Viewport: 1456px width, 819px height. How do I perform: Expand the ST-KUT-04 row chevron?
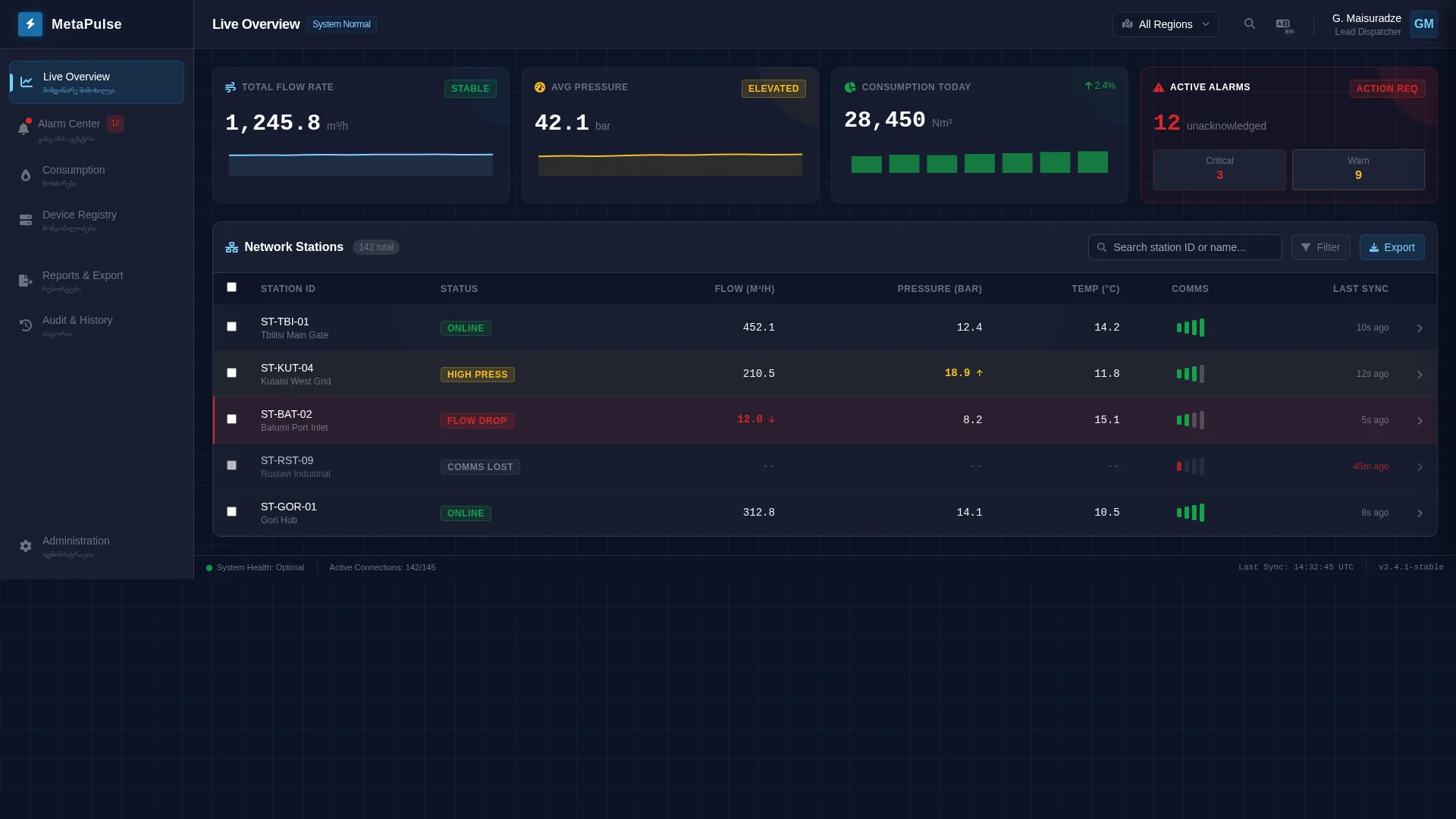[1420, 375]
